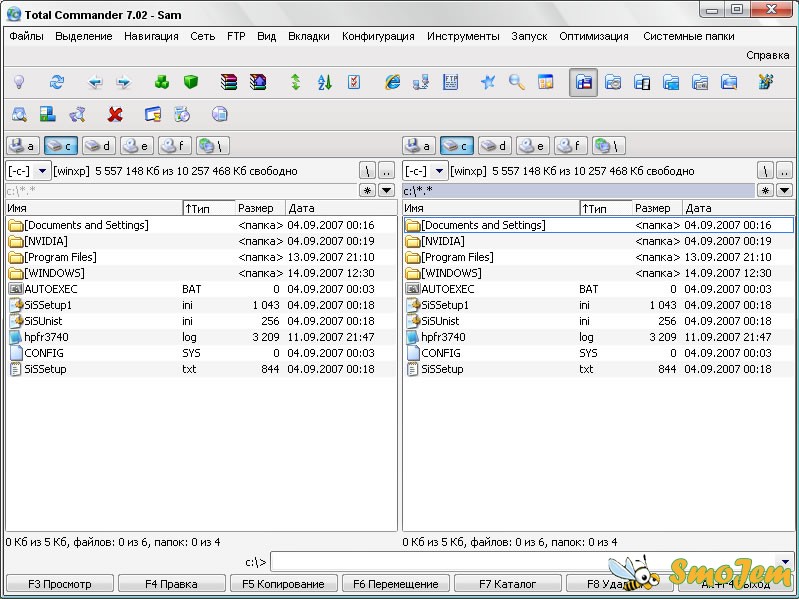The image size is (799, 599).
Task: Click right panel path bar c:\*.*
Action: 578,190
